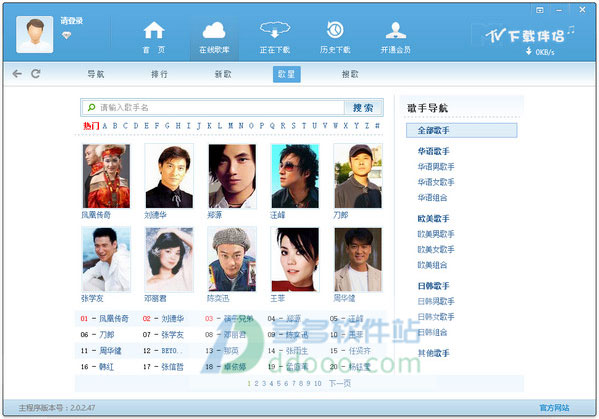The image size is (599, 419).
Task: Open the 华语男歌手 category
Action: pyautogui.click(x=436, y=167)
